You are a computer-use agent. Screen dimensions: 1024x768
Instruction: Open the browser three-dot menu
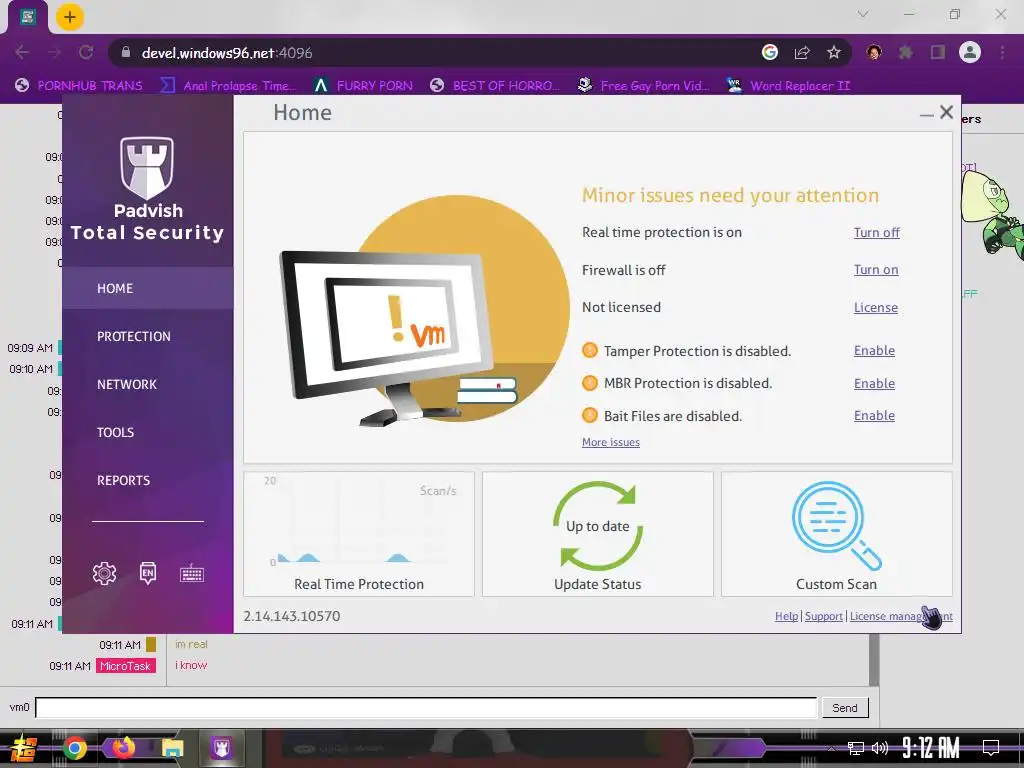tap(1002, 52)
